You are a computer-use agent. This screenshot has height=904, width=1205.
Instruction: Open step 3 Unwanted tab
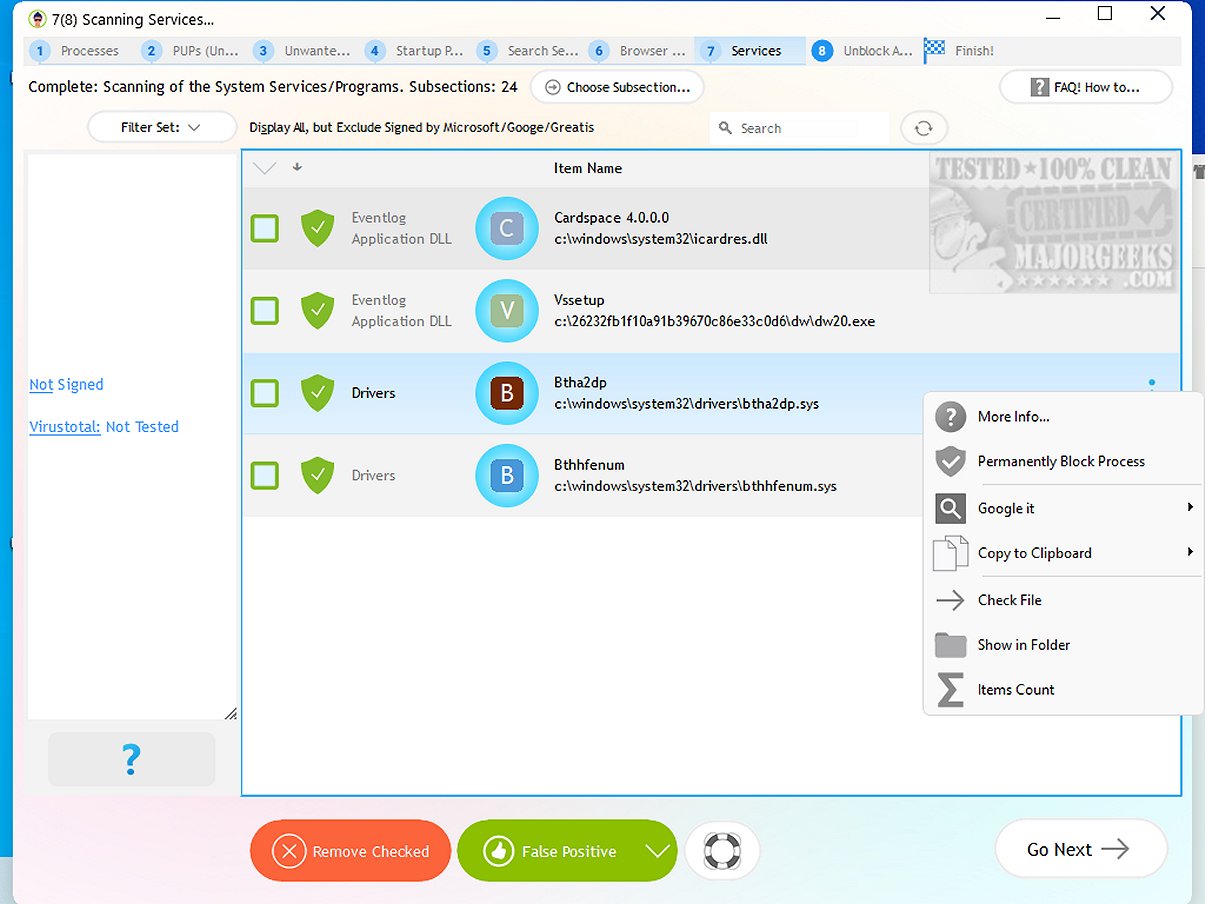tap(304, 51)
